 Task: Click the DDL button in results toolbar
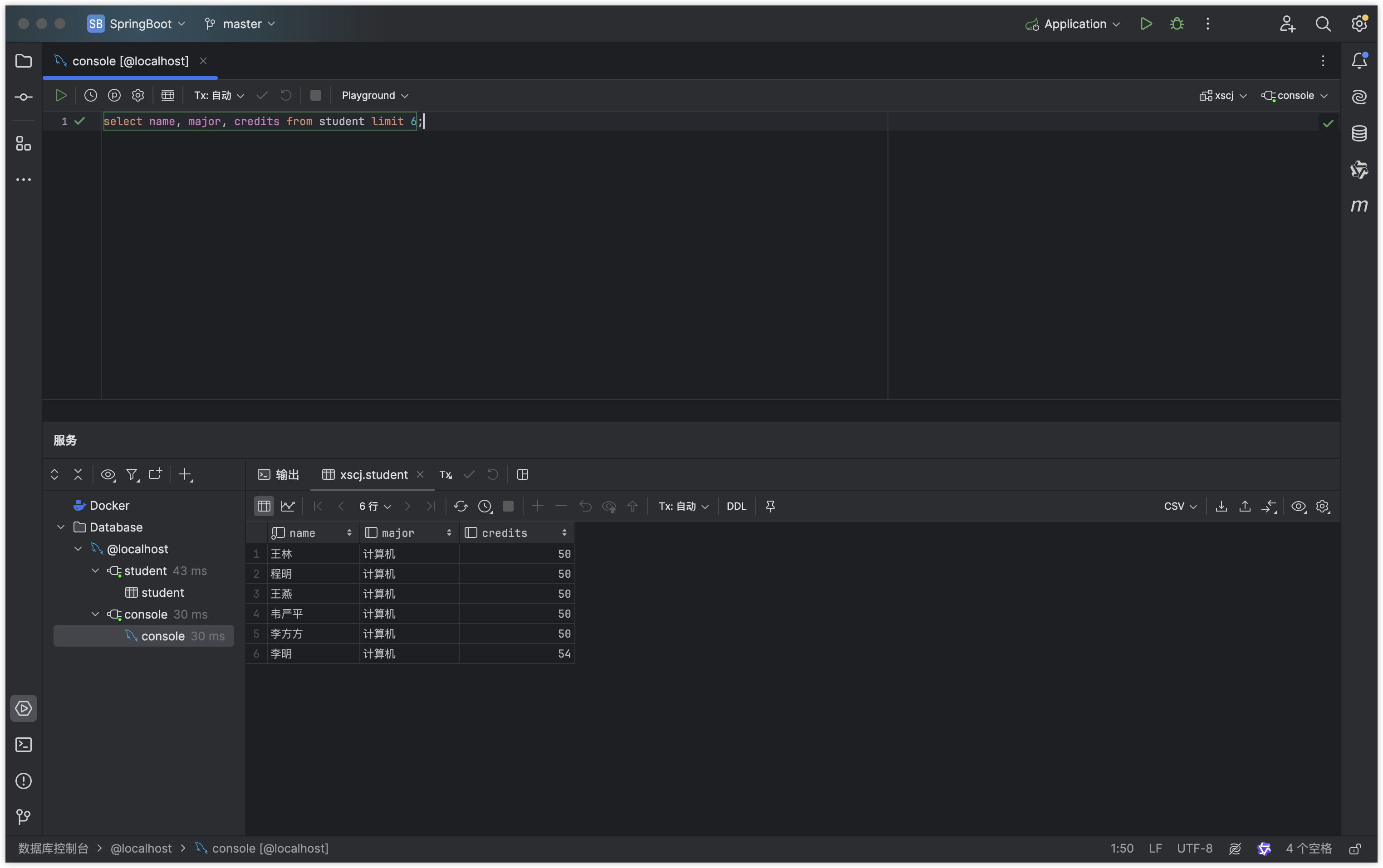click(x=736, y=506)
